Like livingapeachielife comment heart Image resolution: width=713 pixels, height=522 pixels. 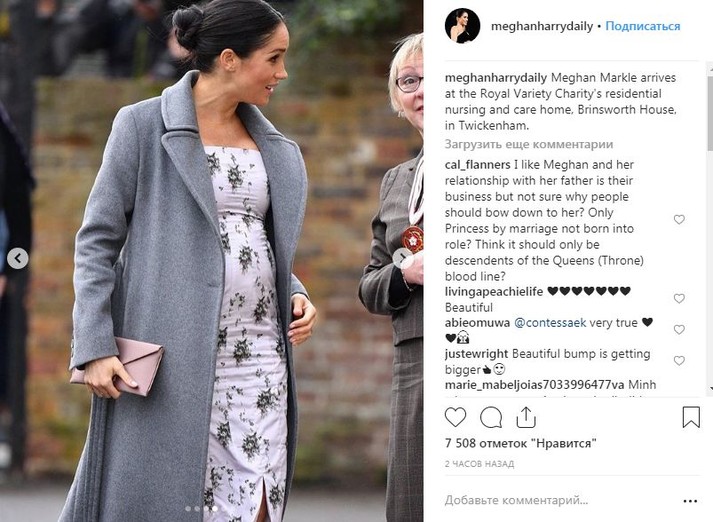[x=679, y=298]
